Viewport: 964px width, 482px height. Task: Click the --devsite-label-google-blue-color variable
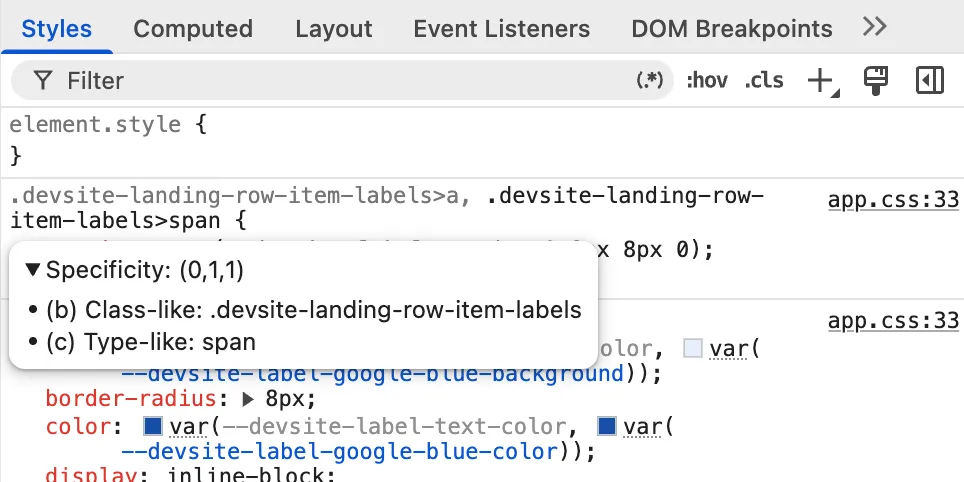tap(339, 452)
